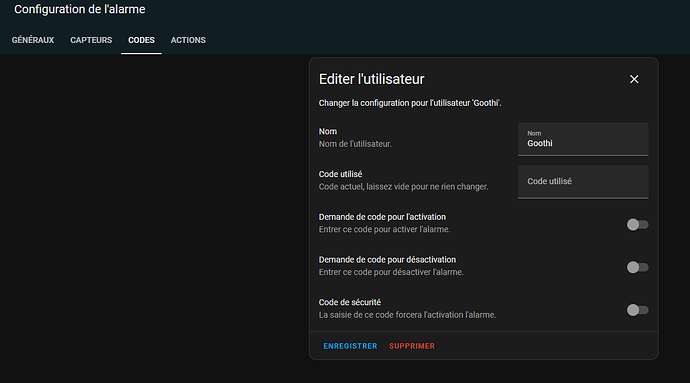Click the 'Code actuel, laissez vide' hint text
The width and height of the screenshot is (690, 383).
pyautogui.click(x=404, y=187)
